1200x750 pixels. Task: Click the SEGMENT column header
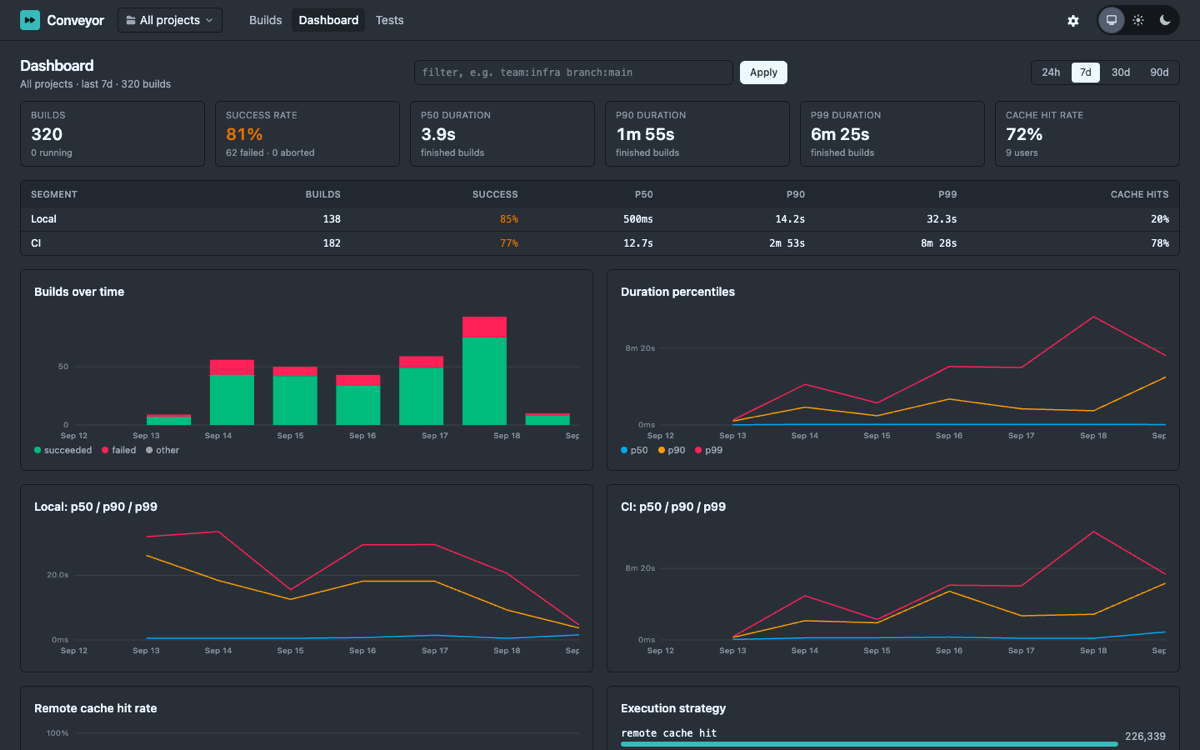coord(54,194)
